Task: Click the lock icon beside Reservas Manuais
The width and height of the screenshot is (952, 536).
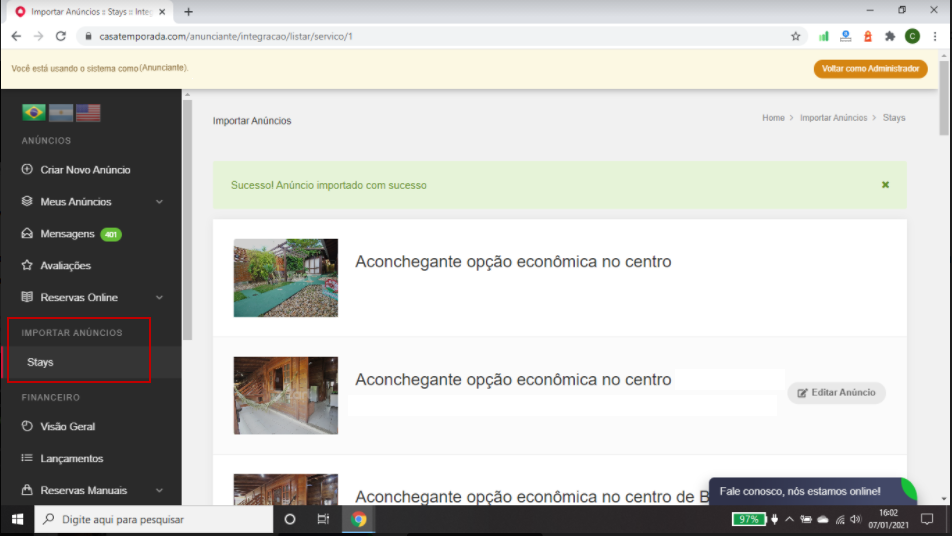Action: (27, 489)
